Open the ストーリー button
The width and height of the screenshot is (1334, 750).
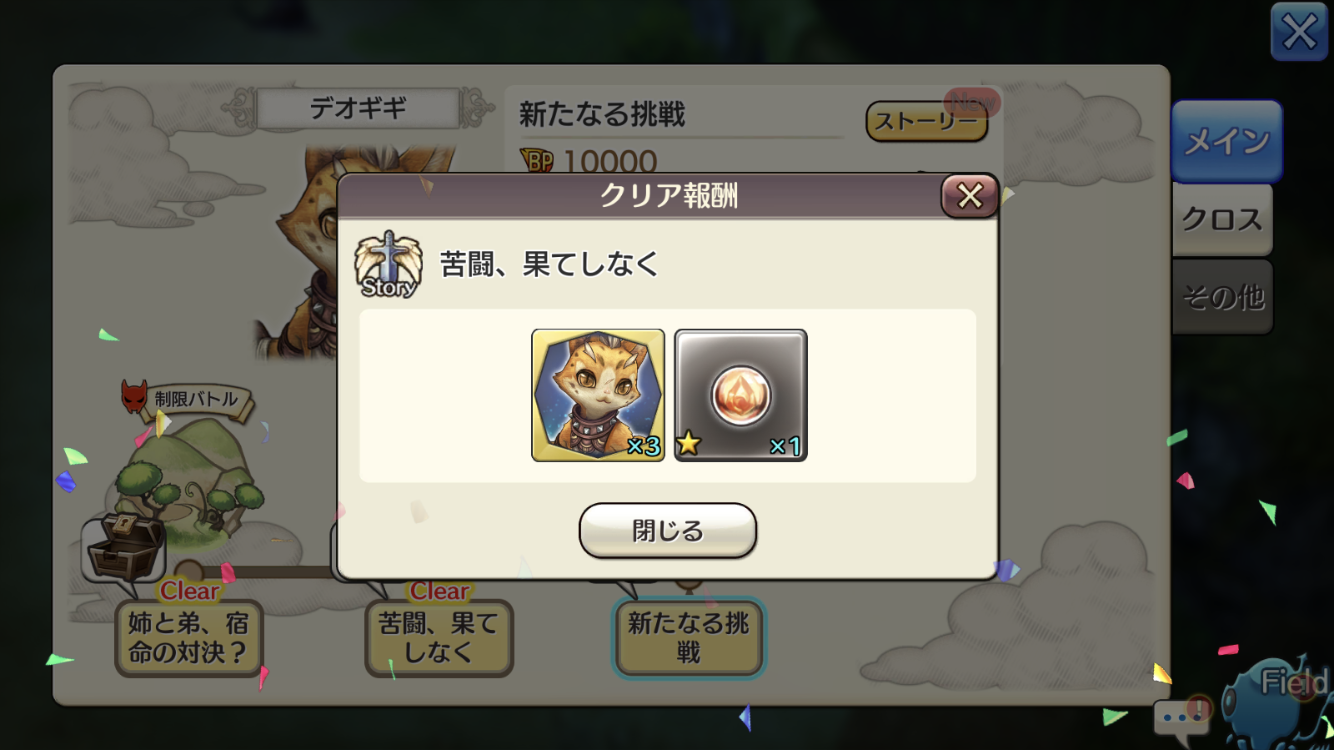[926, 121]
